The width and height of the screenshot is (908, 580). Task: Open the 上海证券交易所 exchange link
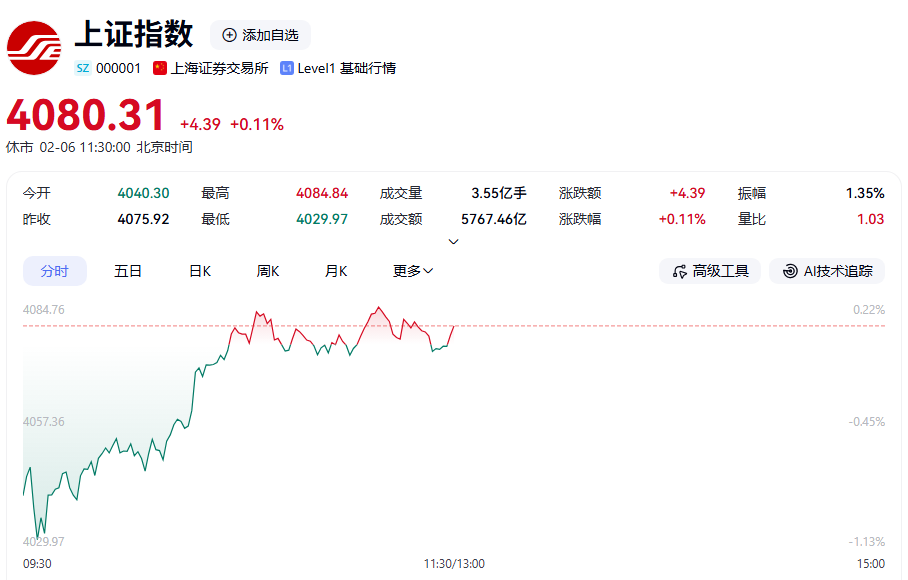(219, 68)
